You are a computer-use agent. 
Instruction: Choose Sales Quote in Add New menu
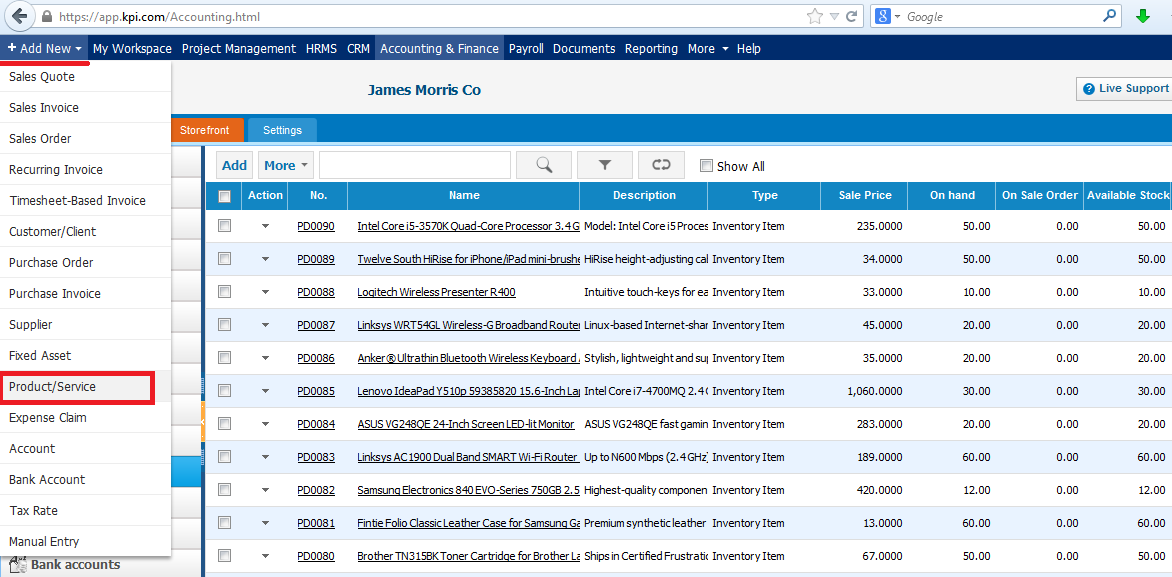click(85, 76)
